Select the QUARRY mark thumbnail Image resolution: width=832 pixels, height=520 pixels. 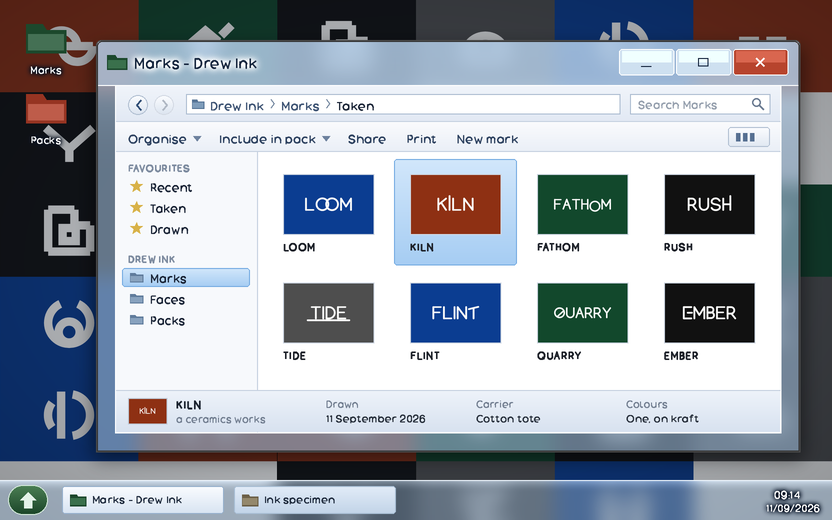[582, 313]
